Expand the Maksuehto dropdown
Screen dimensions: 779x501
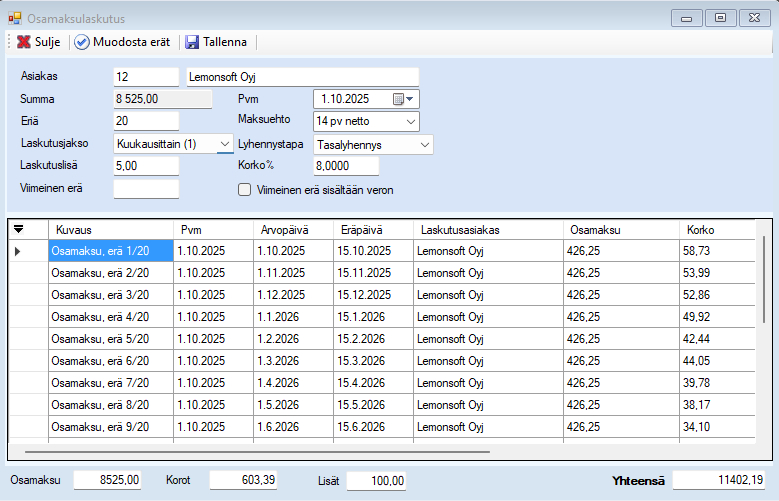411,121
